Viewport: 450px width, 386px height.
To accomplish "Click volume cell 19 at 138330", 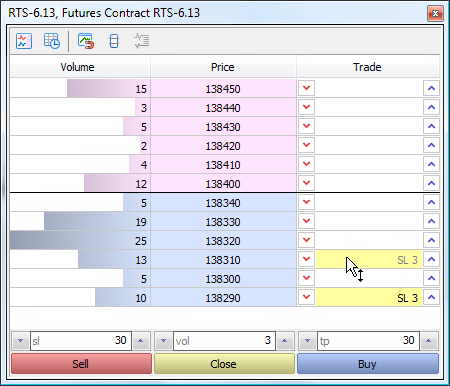I will click(x=80, y=222).
